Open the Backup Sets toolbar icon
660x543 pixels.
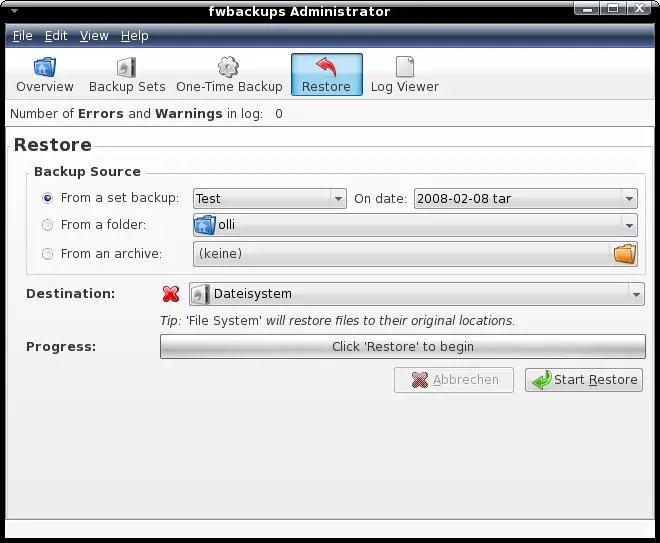[126, 67]
